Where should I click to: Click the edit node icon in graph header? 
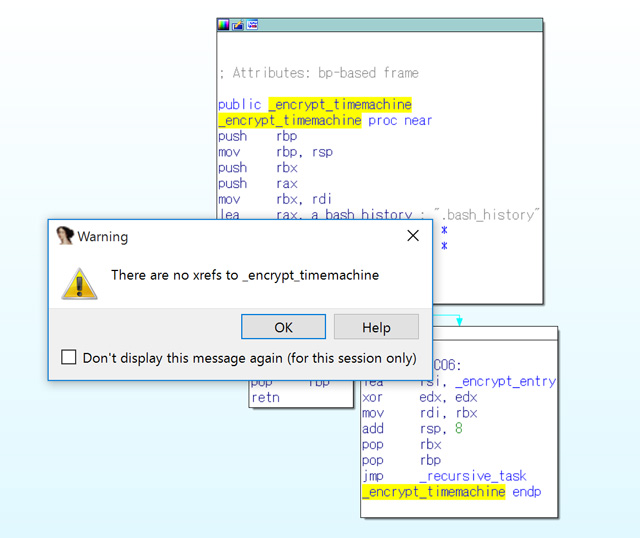(x=238, y=24)
